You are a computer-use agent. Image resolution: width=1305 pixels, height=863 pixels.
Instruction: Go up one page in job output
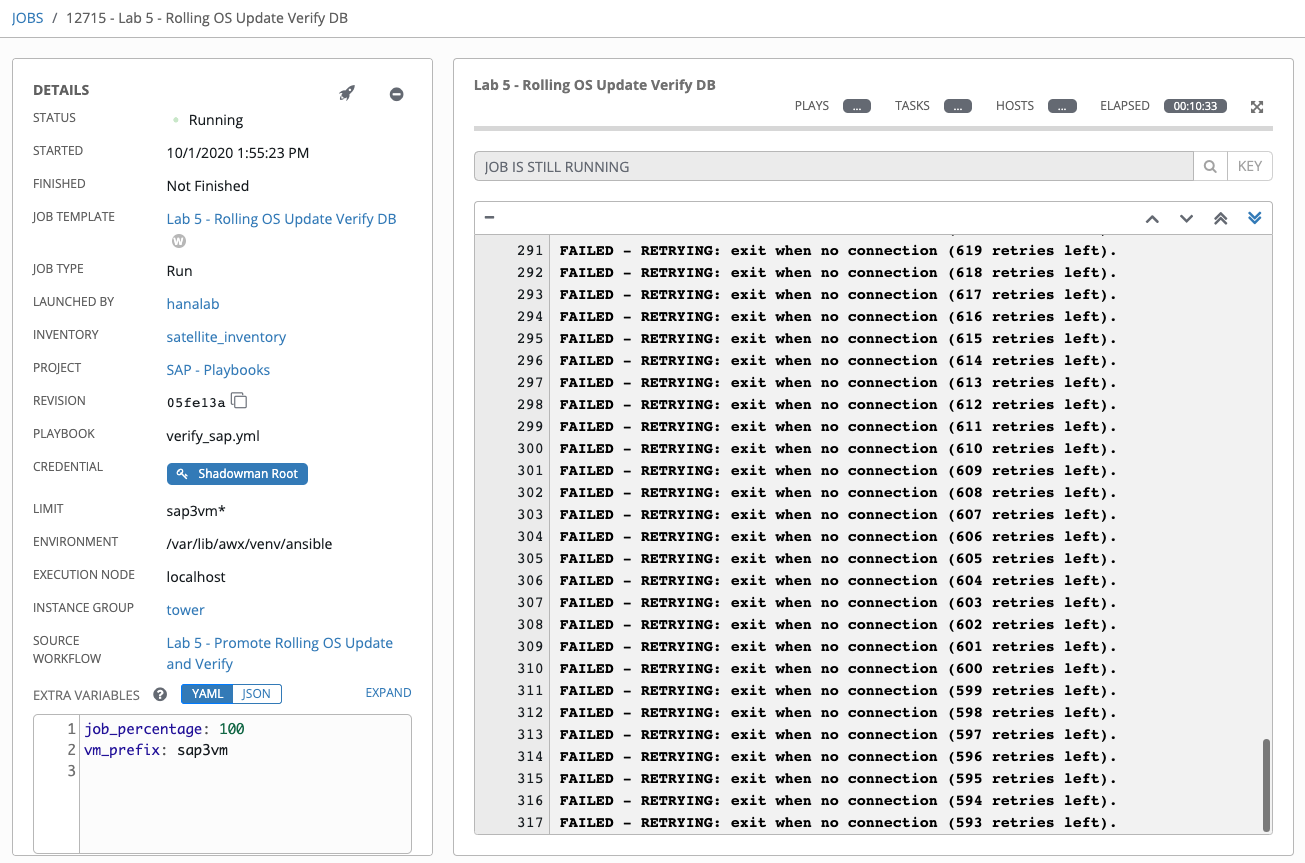coord(1152,218)
